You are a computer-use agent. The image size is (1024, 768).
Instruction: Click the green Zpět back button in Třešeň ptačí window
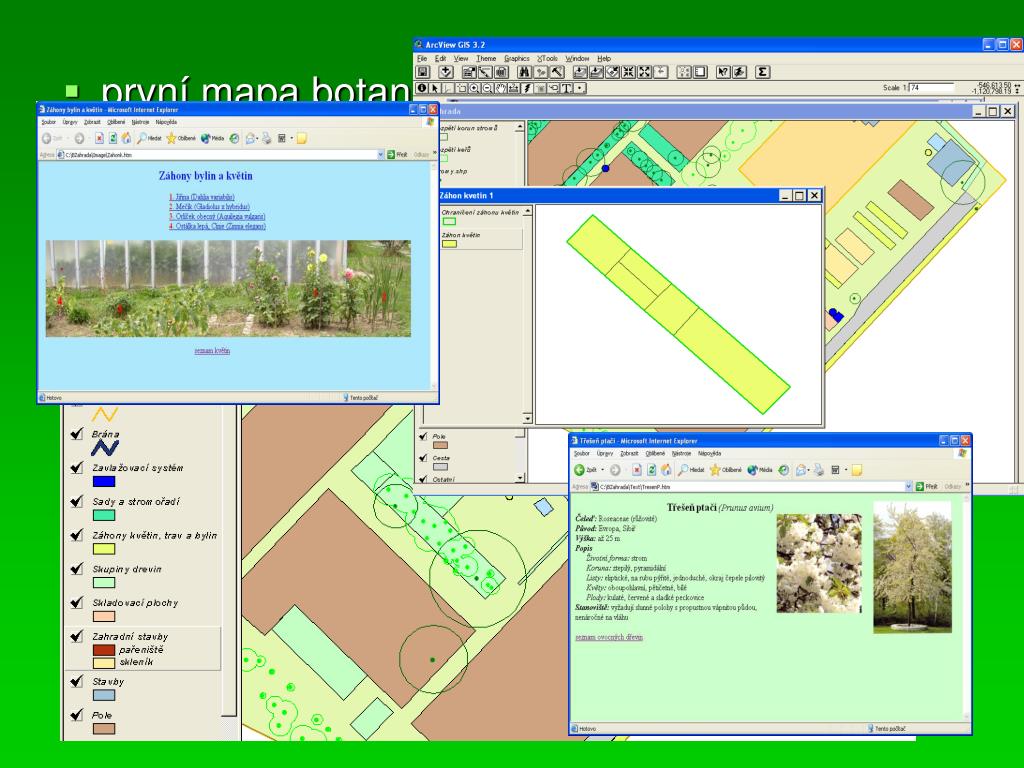point(586,470)
